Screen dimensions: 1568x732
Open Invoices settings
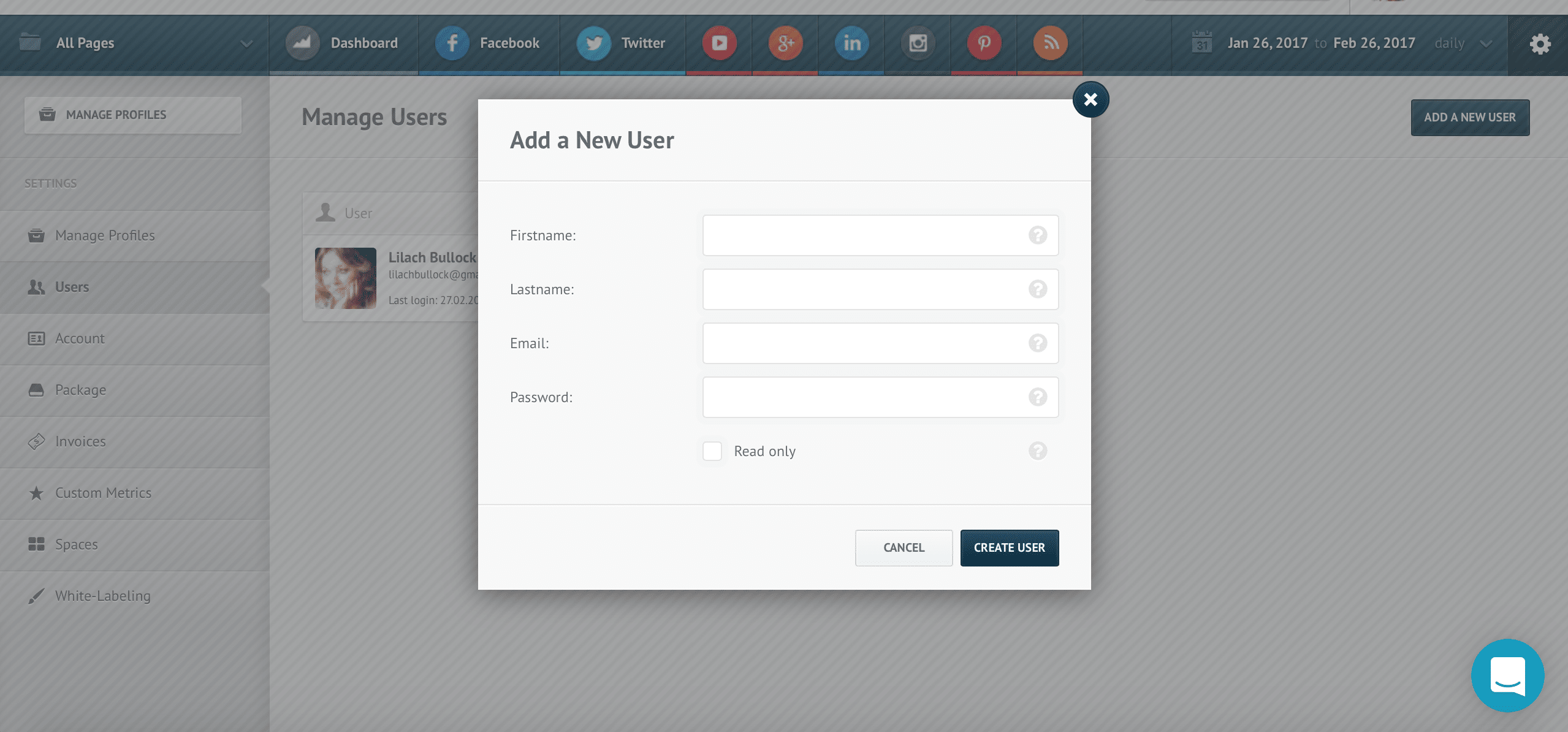134,442
